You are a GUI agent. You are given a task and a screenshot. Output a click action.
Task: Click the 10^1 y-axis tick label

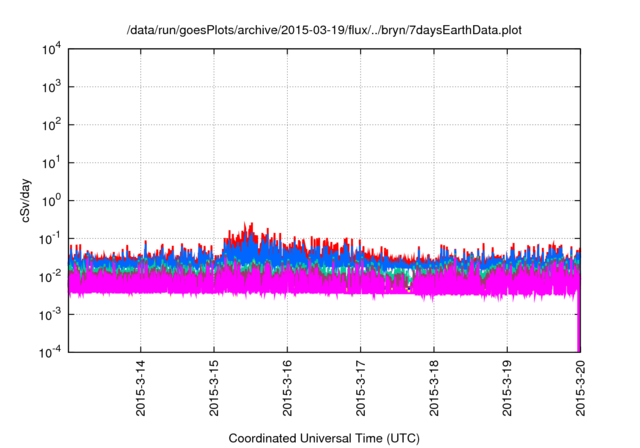tap(51, 163)
